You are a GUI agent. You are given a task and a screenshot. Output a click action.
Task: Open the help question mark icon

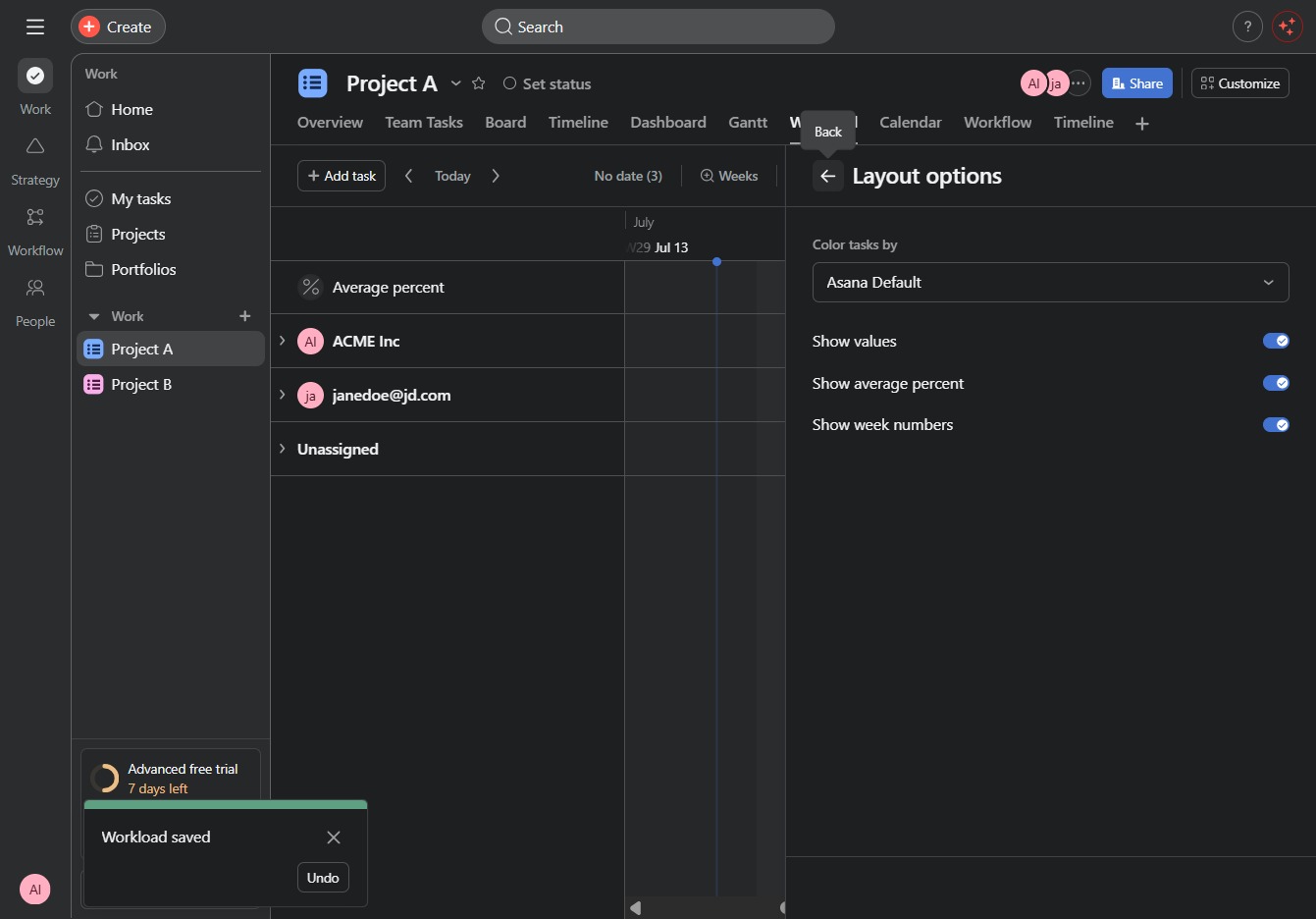1247,27
